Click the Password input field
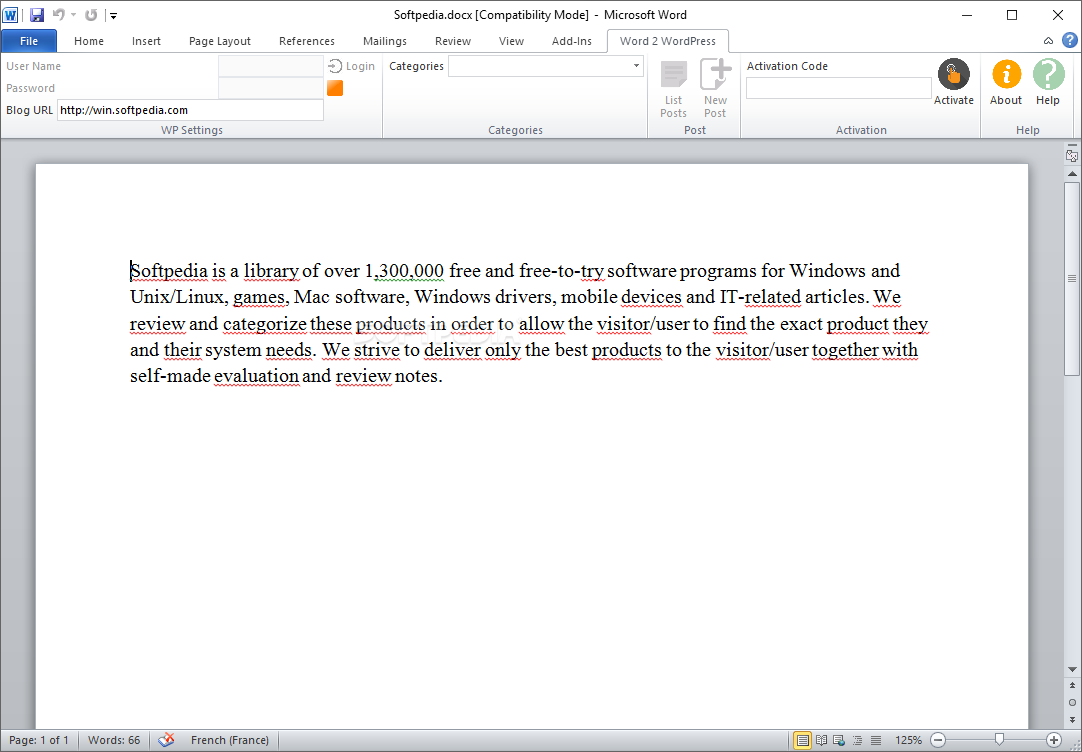1082x752 pixels. point(270,88)
